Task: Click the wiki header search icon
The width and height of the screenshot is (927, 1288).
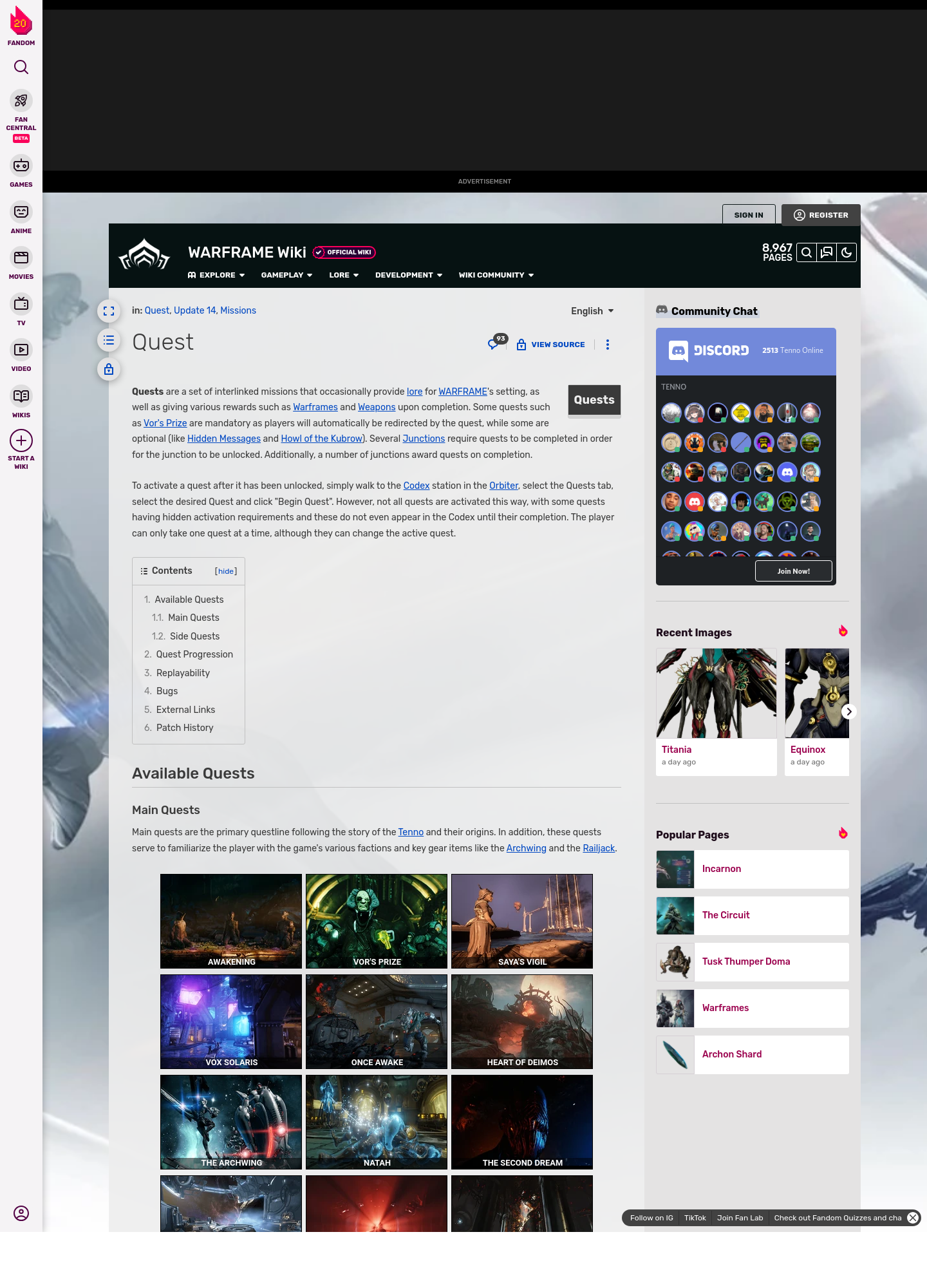Action: 806,252
